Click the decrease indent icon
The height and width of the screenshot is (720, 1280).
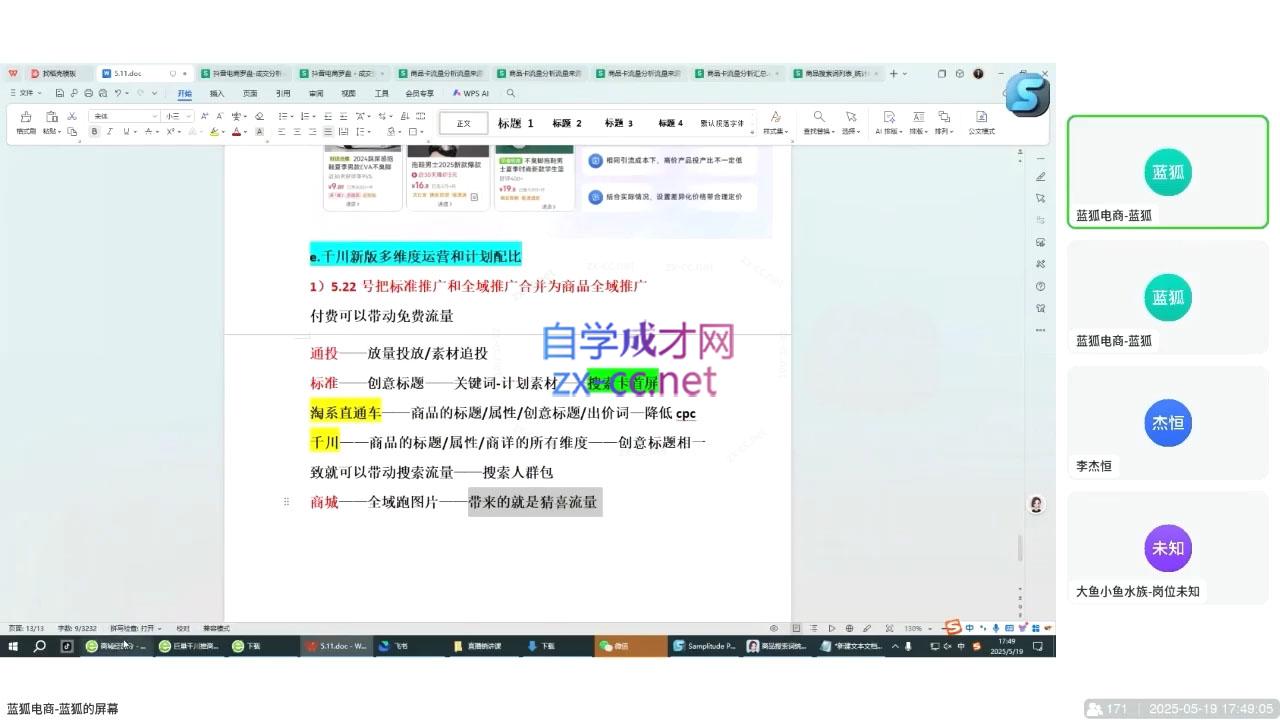(328, 116)
